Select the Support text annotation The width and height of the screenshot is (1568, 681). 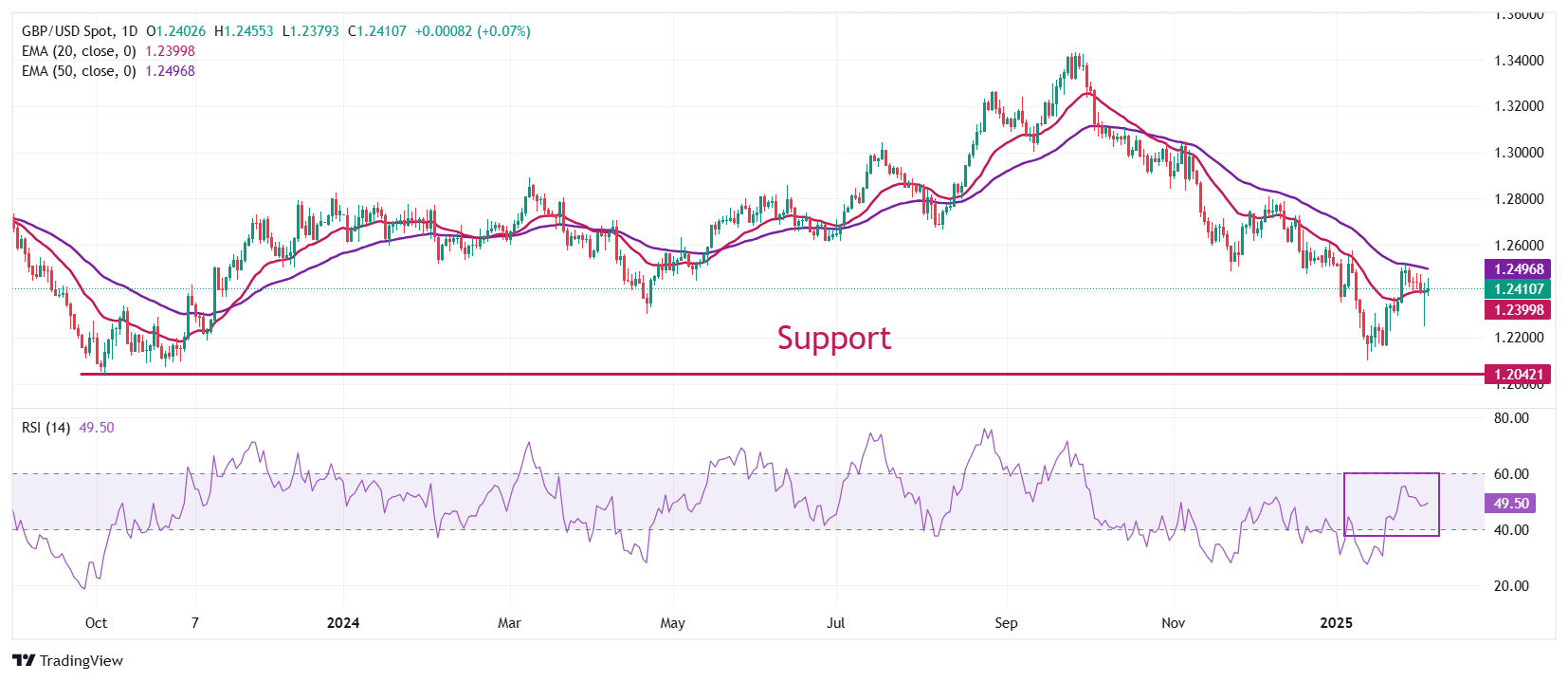tap(833, 338)
